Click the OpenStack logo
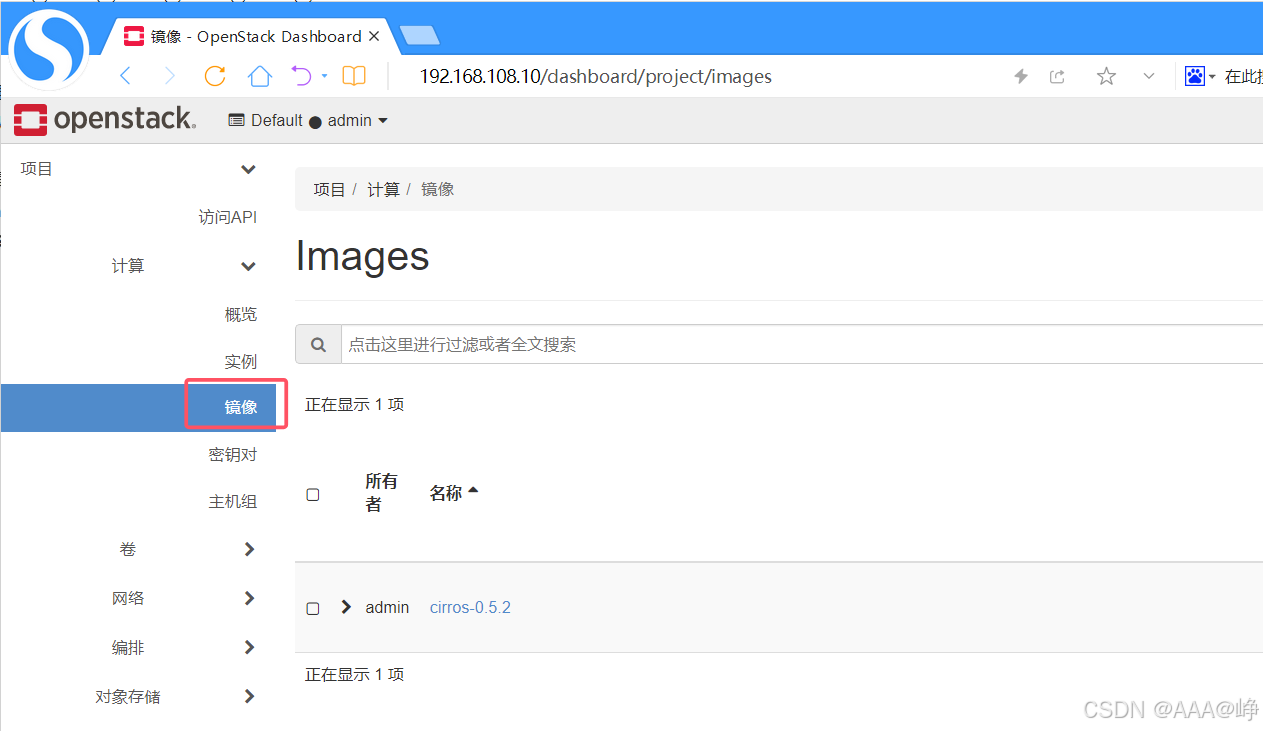Viewport: 1263px width, 731px height. tap(105, 120)
